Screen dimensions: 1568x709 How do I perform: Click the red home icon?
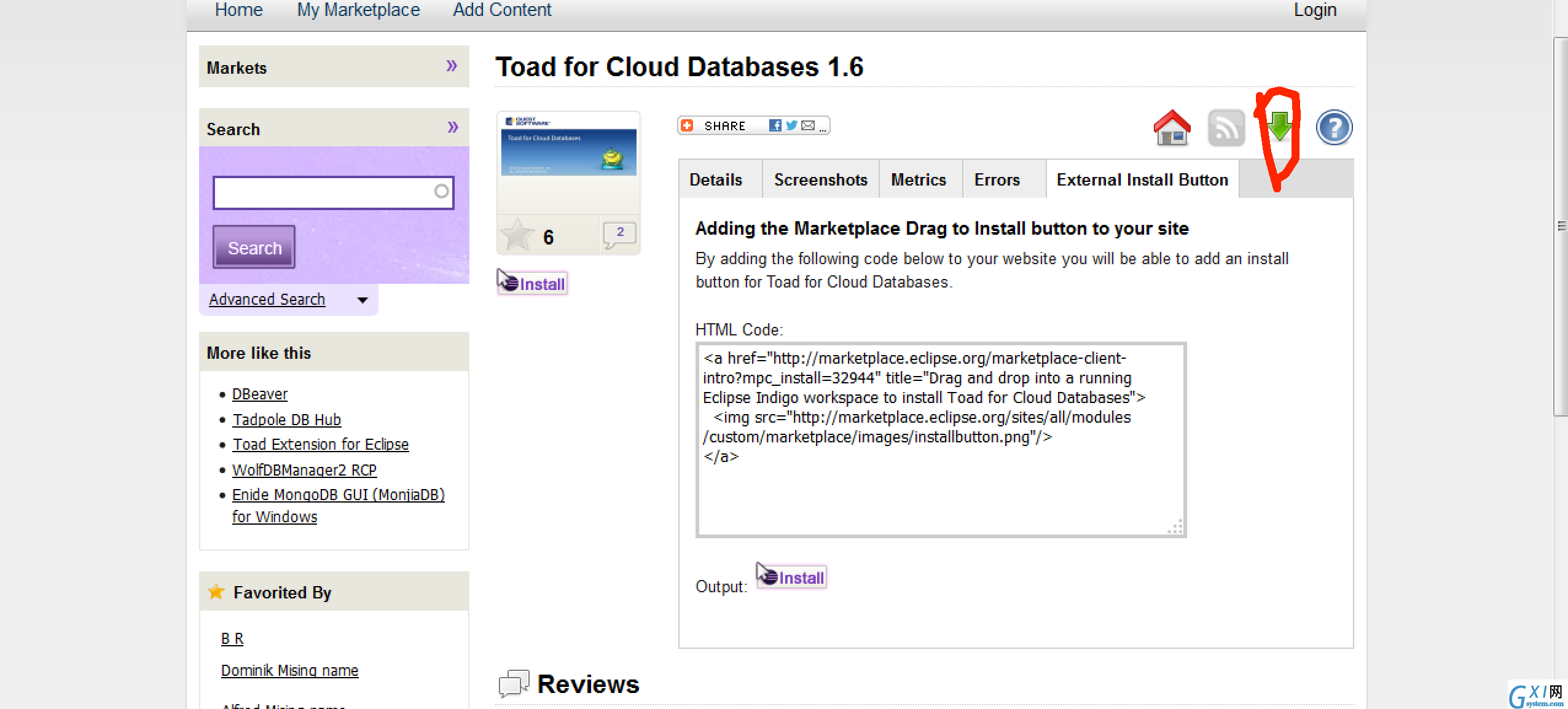pos(1172,127)
